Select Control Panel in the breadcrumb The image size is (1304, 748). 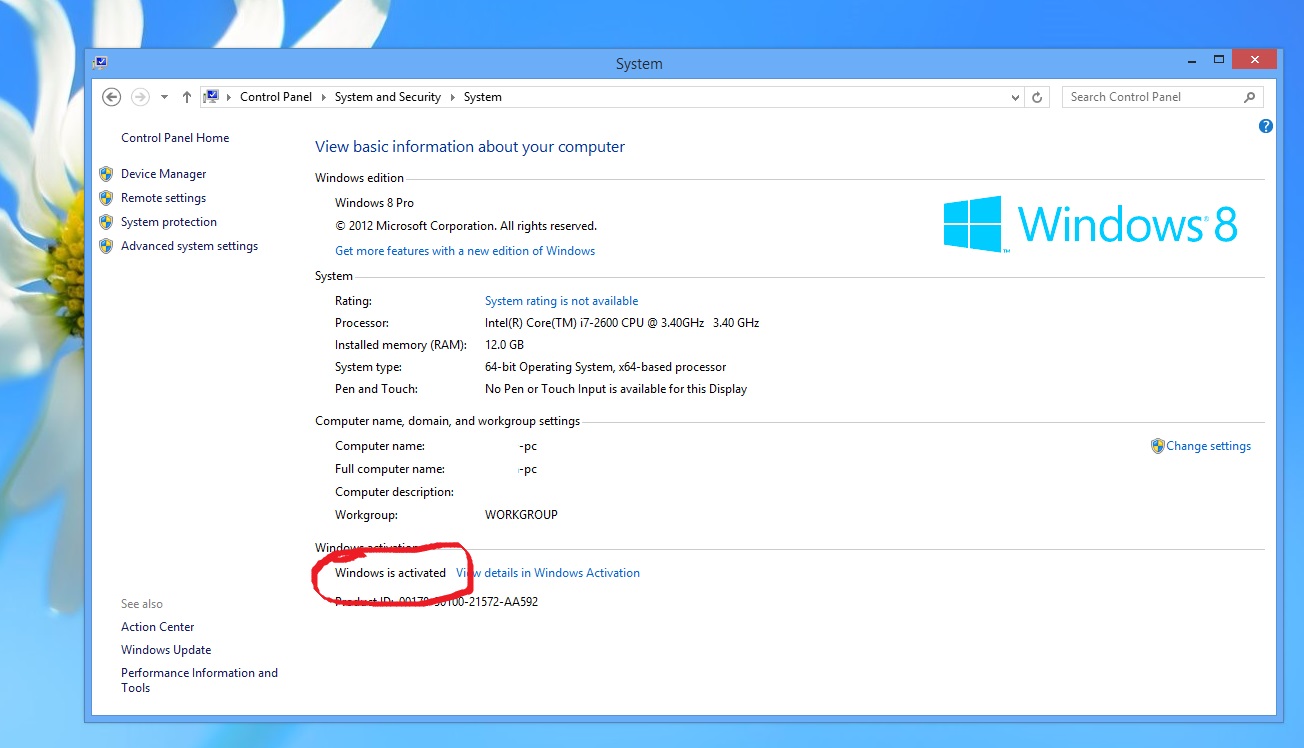276,97
